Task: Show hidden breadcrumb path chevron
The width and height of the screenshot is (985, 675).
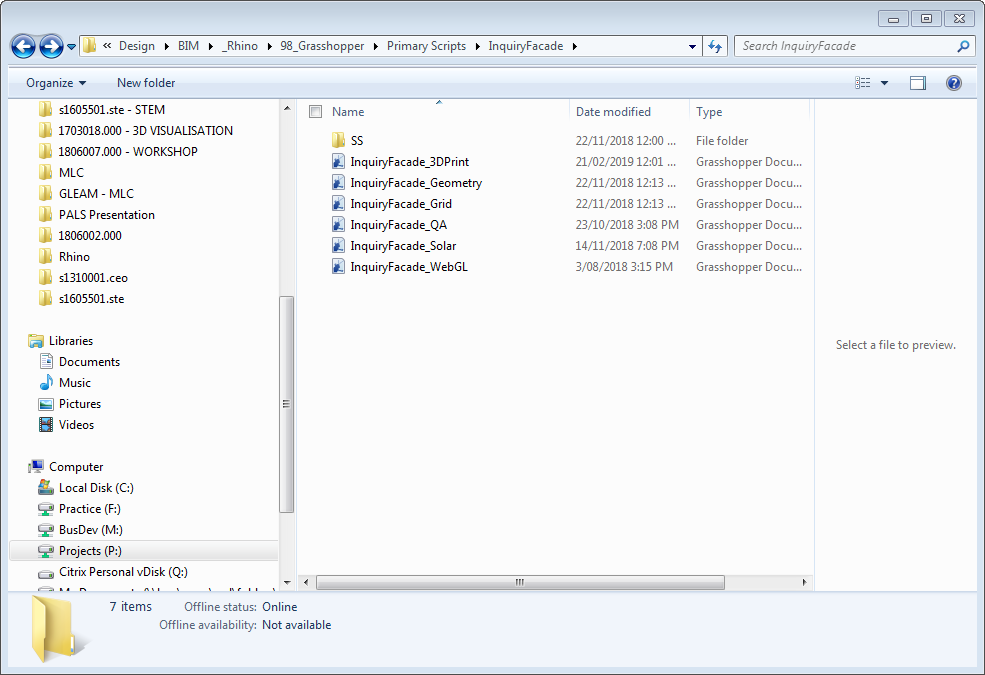Action: pyautogui.click(x=107, y=46)
